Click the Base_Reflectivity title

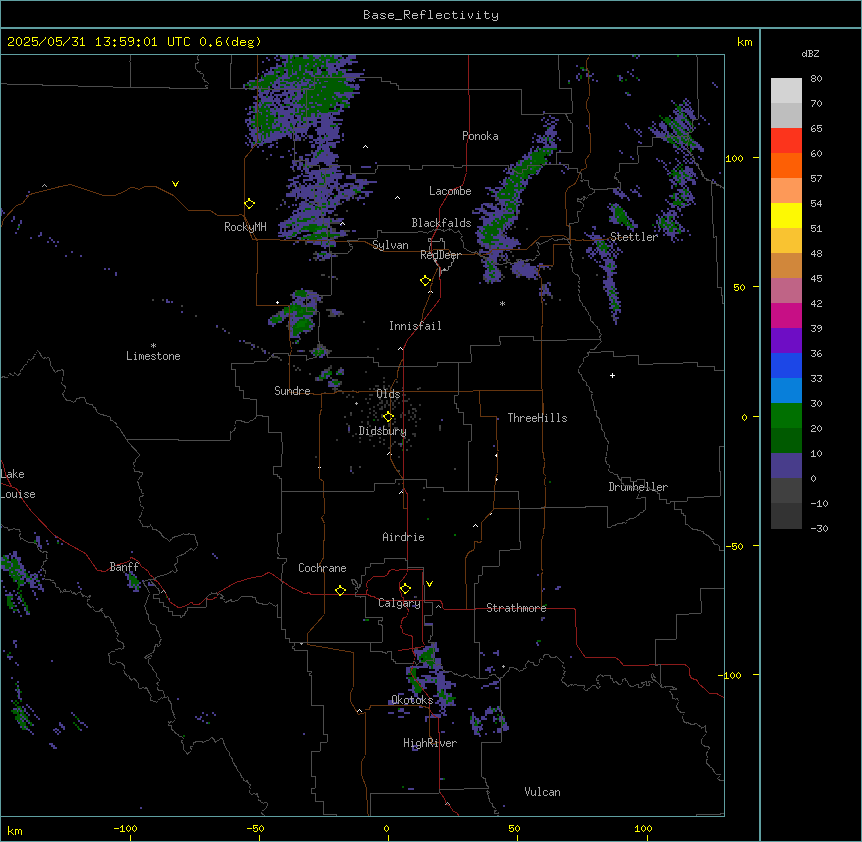pyautogui.click(x=431, y=15)
